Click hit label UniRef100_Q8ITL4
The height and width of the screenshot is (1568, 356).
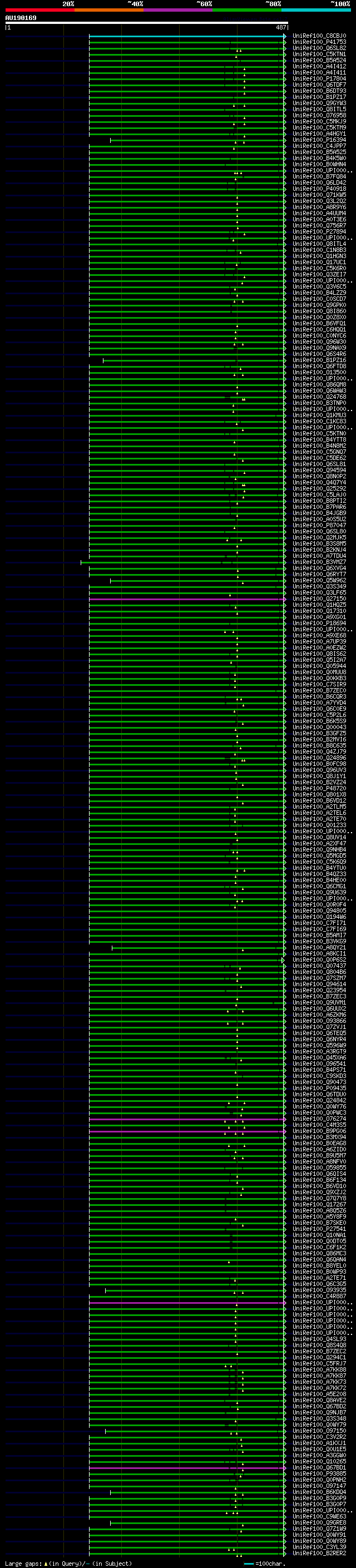click(x=319, y=244)
